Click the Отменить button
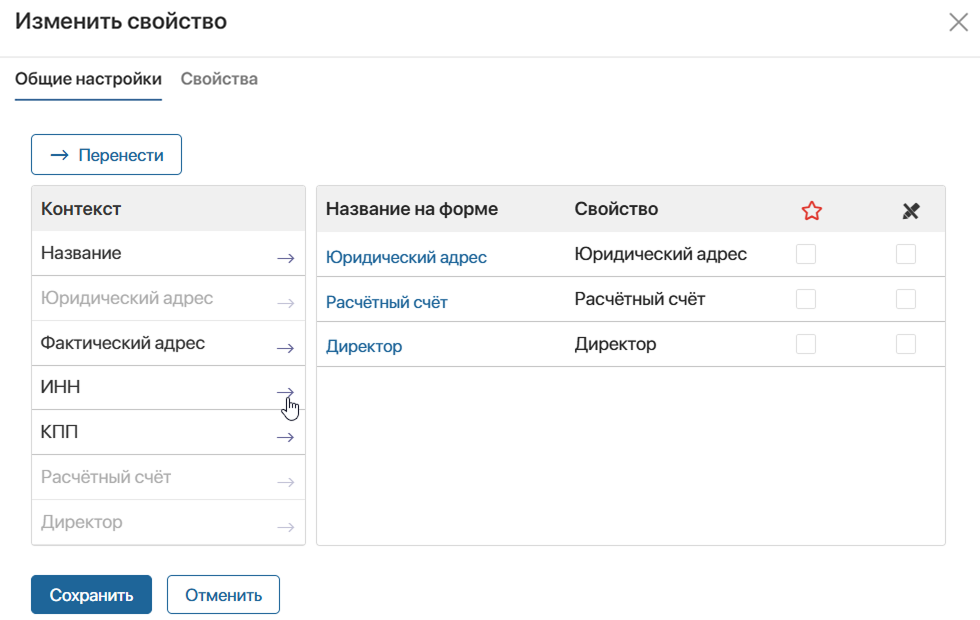 (x=223, y=594)
